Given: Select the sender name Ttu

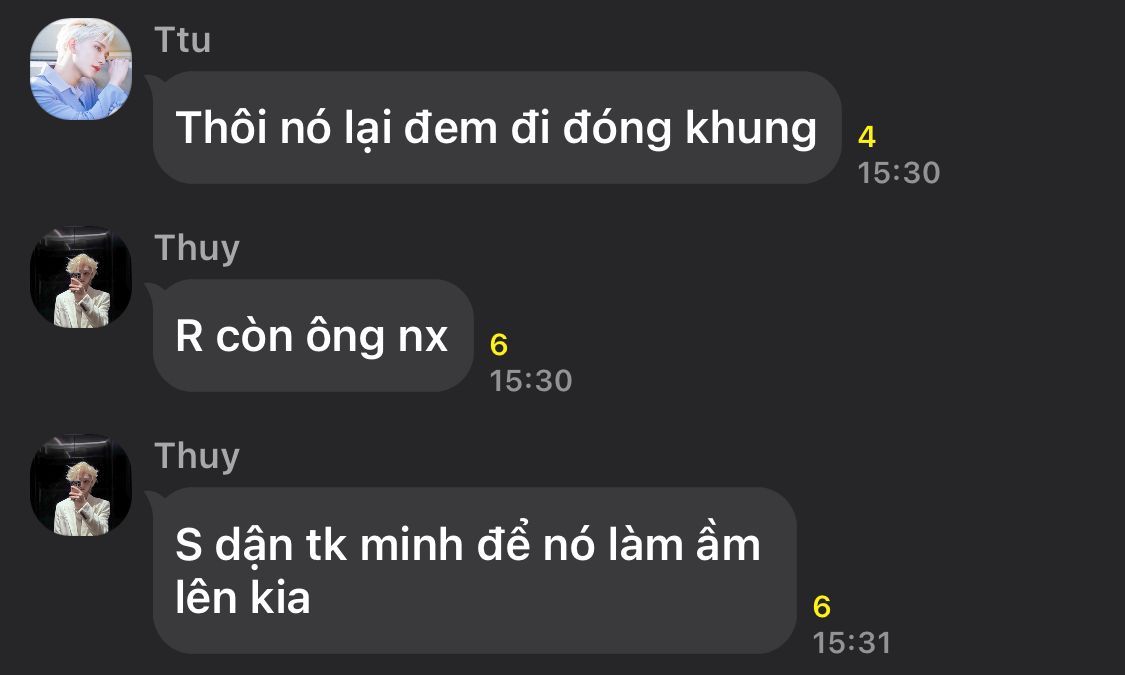Looking at the screenshot, I should coord(182,39).
